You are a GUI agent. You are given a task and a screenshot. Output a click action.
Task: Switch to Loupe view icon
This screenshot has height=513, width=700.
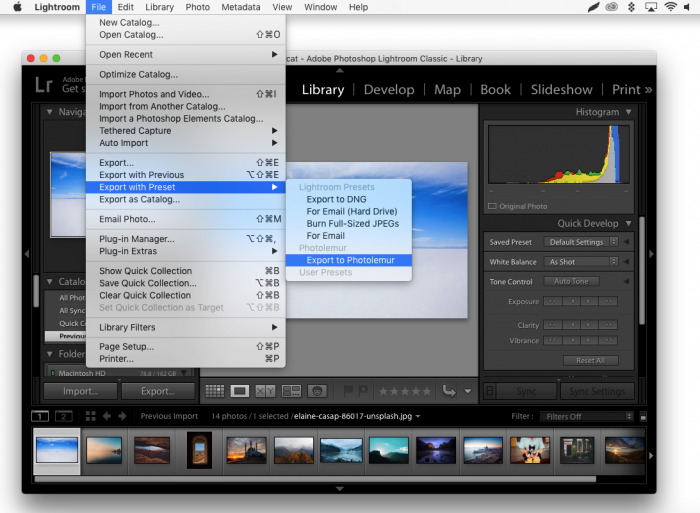(240, 391)
